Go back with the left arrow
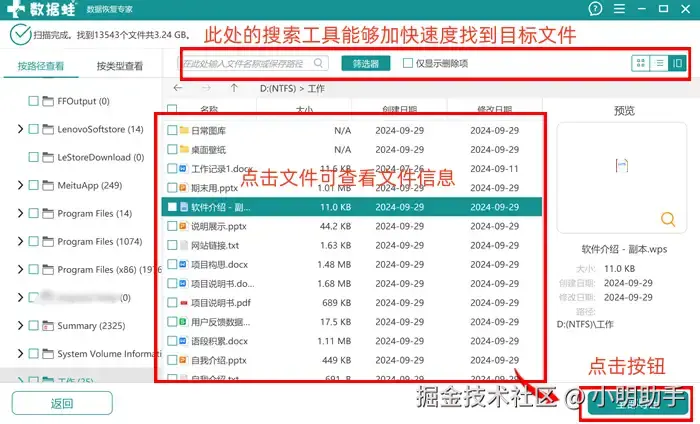The width and height of the screenshot is (700, 424). click(x=178, y=88)
